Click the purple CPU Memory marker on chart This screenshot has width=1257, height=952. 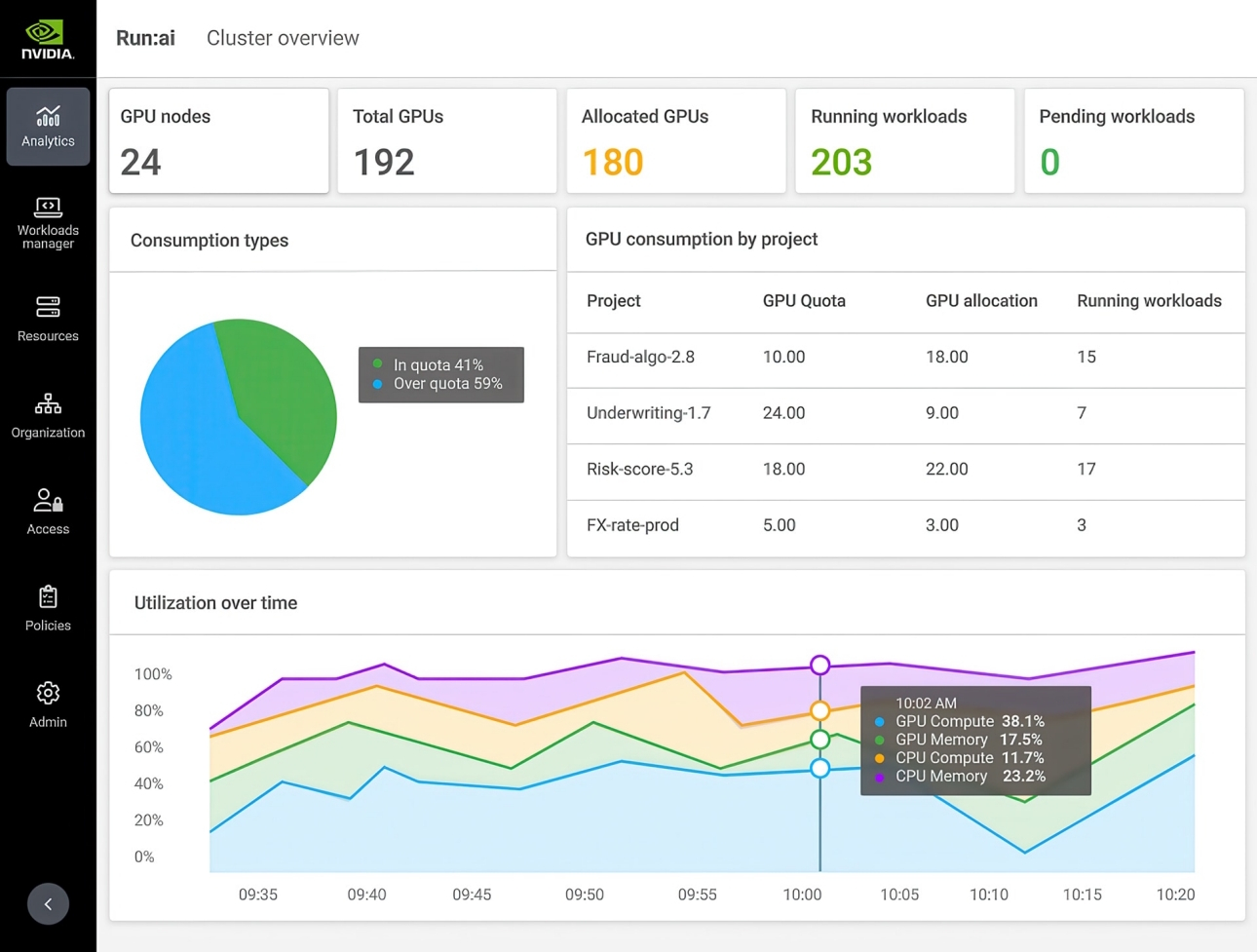[x=820, y=665]
